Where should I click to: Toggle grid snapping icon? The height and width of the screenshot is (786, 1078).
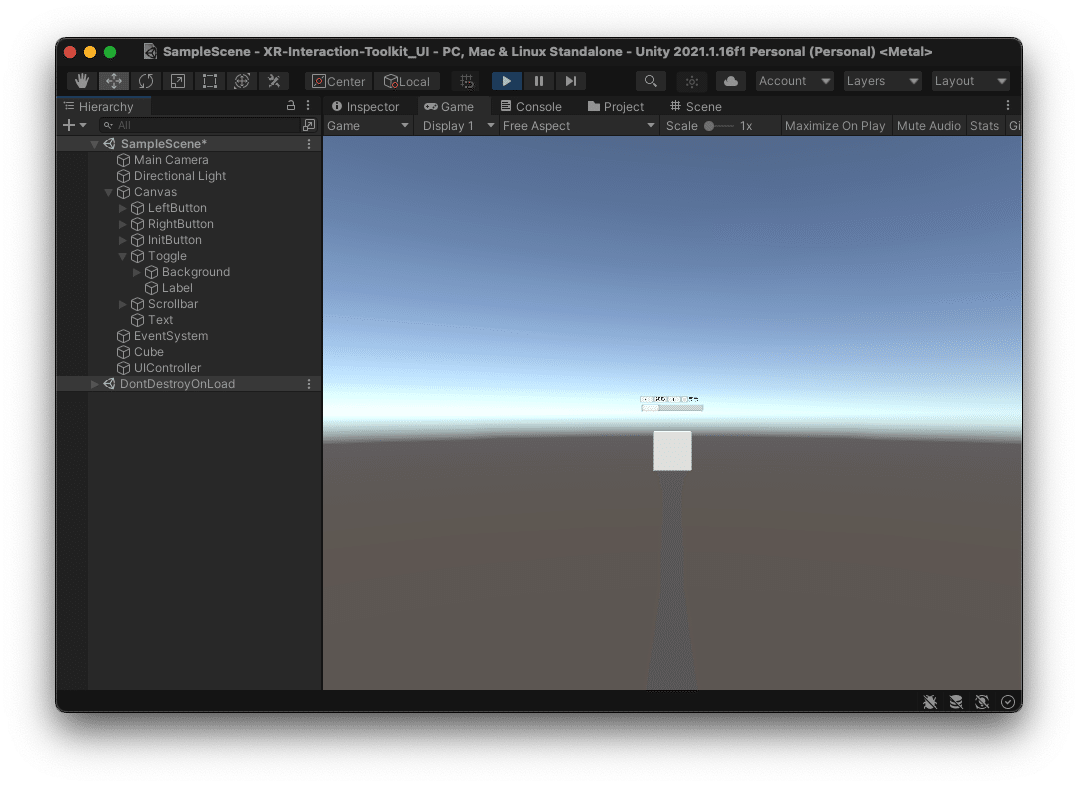[x=467, y=81]
